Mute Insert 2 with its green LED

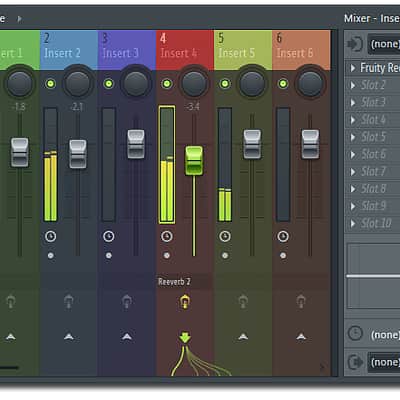50,83
